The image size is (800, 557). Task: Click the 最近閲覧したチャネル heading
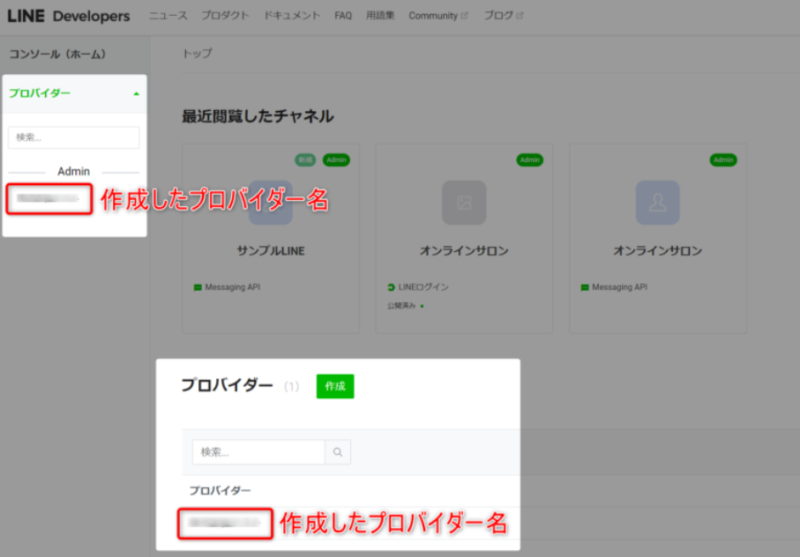258,116
